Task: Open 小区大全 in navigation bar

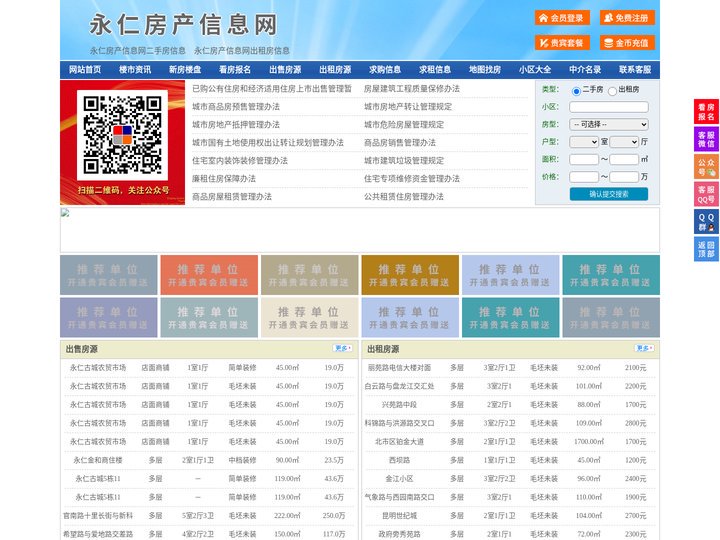Action: click(x=535, y=70)
